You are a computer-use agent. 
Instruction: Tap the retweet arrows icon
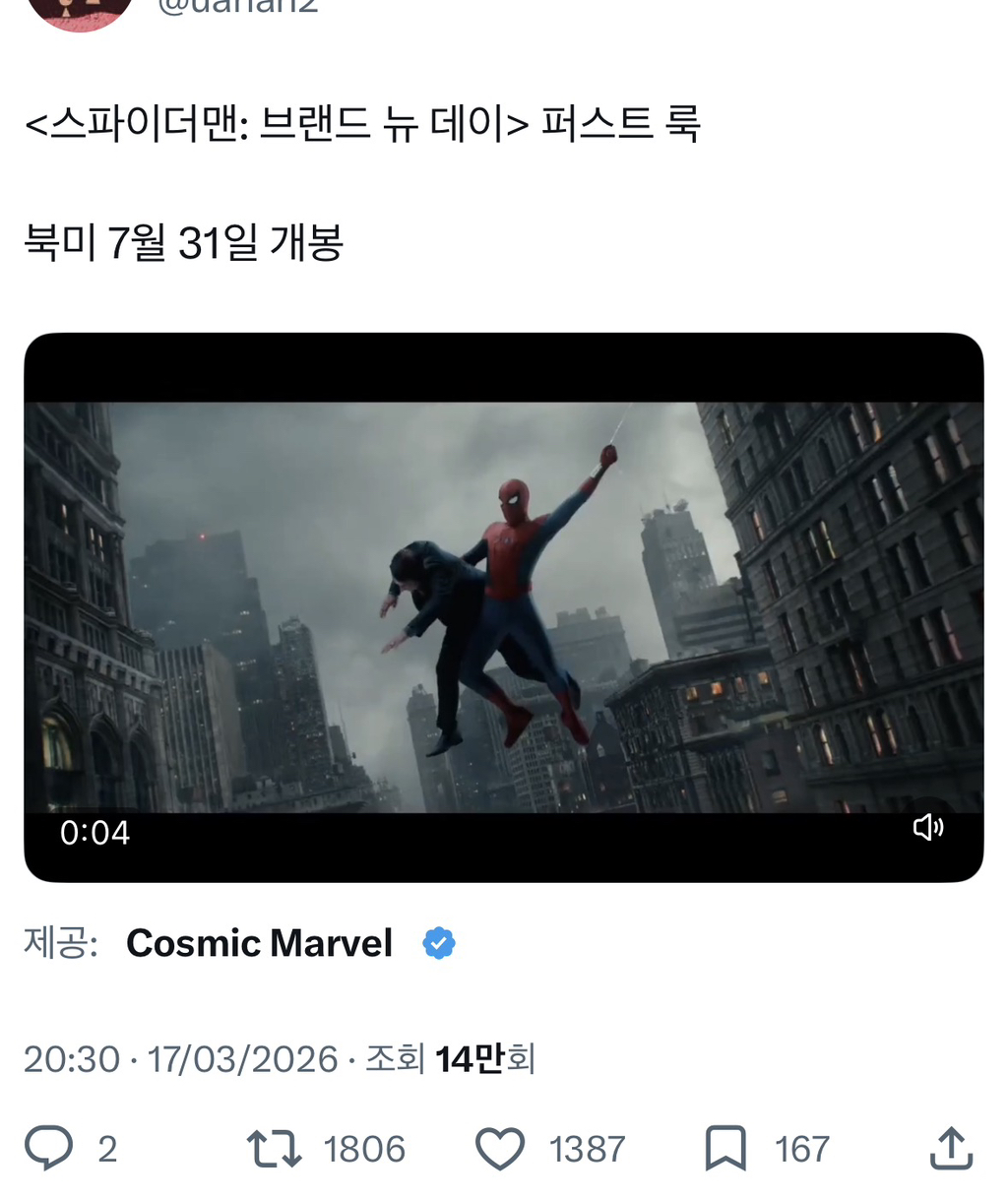click(x=274, y=1149)
